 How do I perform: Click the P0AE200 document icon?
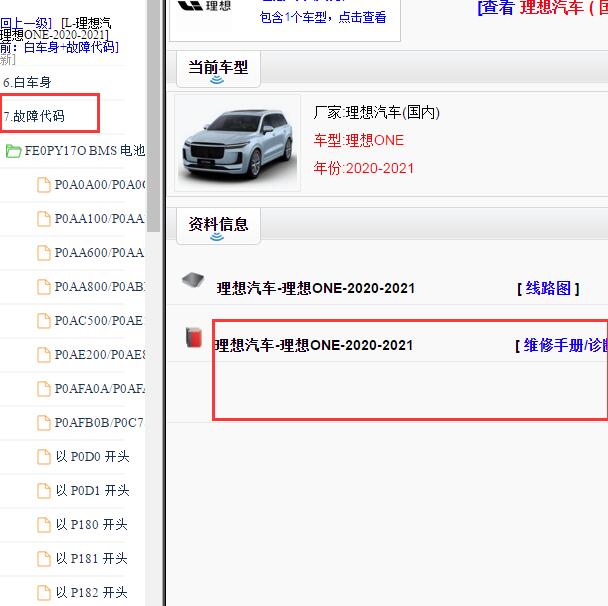(x=43, y=355)
